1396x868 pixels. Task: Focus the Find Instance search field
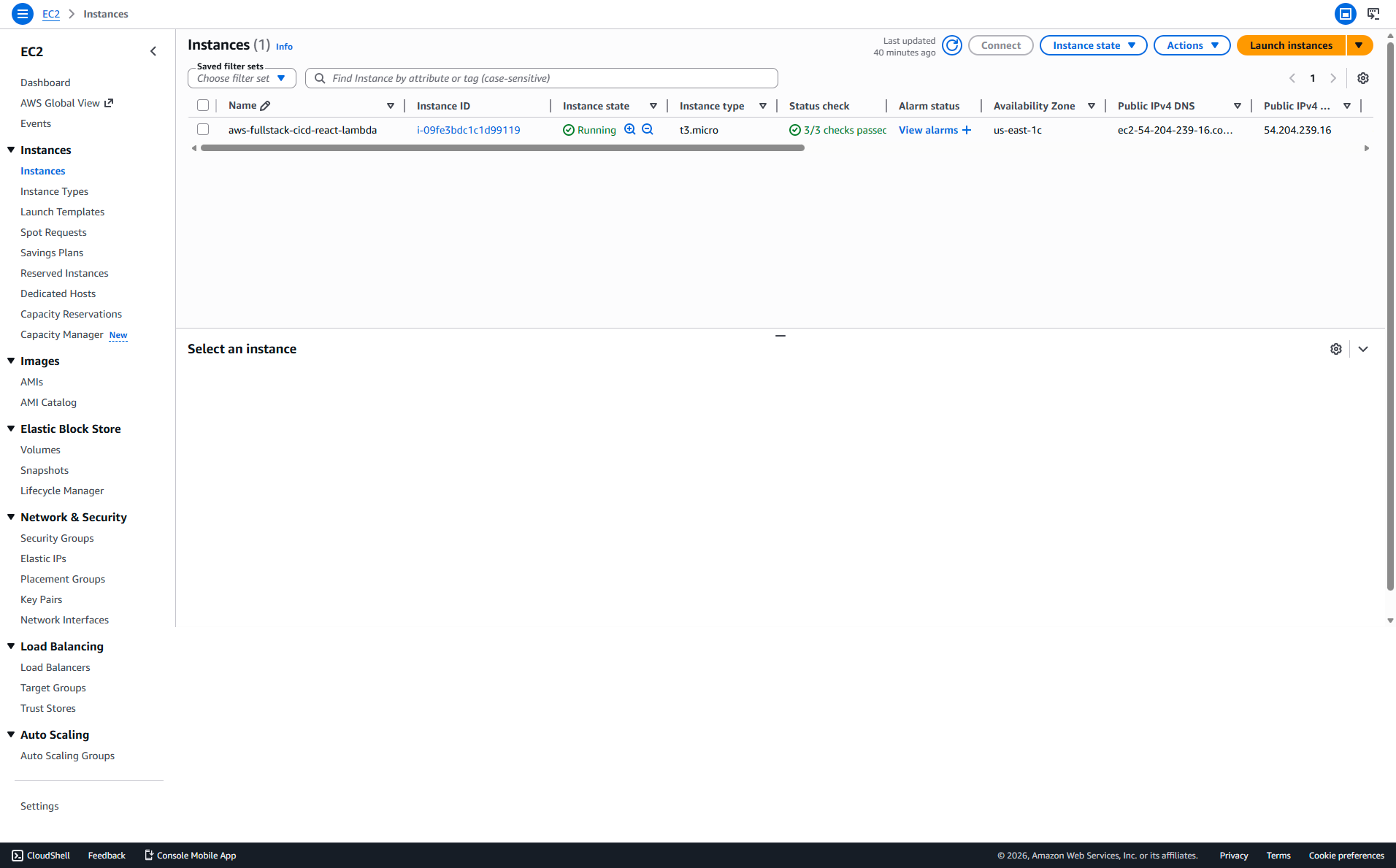point(542,78)
